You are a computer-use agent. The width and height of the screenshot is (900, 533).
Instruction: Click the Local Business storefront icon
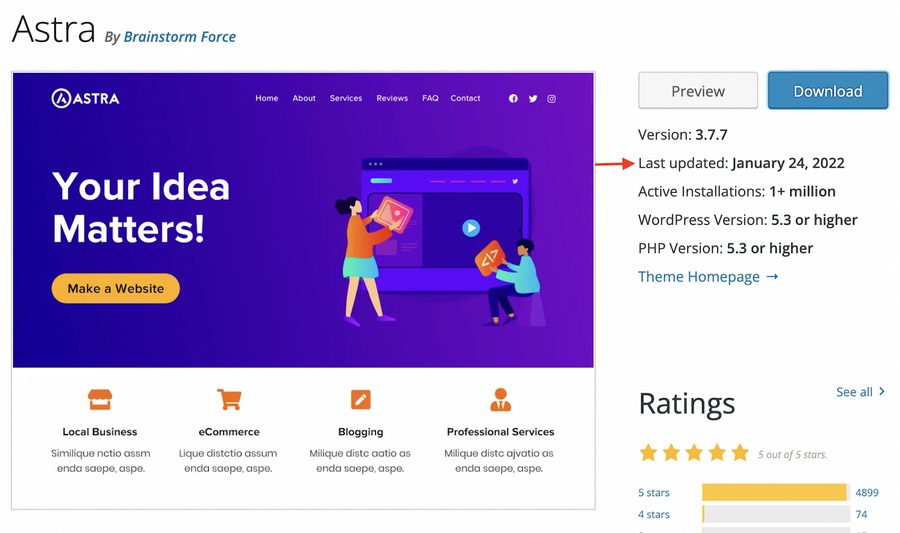click(100, 399)
